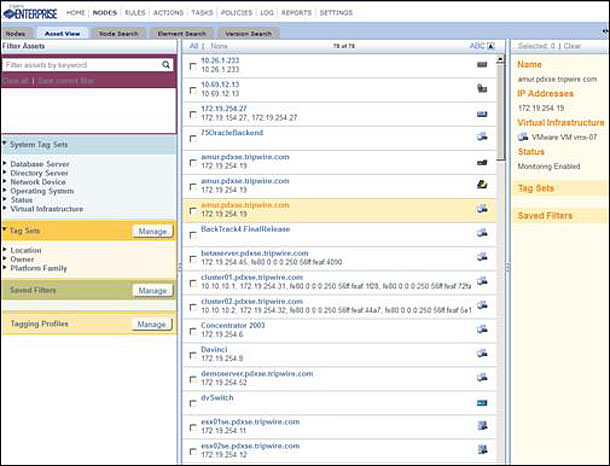This screenshot has height=466, width=610.
Task: Tick the checkbox for 75OracleBackend
Action: pos(193,138)
